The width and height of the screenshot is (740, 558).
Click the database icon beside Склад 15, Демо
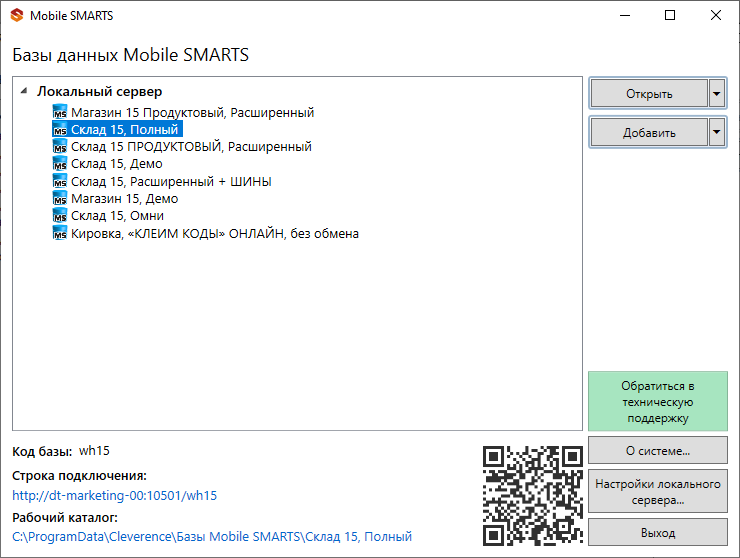[59, 164]
